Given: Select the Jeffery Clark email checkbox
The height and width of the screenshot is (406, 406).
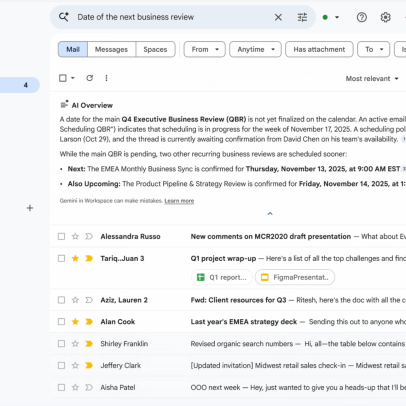Looking at the screenshot, I should pos(61,365).
